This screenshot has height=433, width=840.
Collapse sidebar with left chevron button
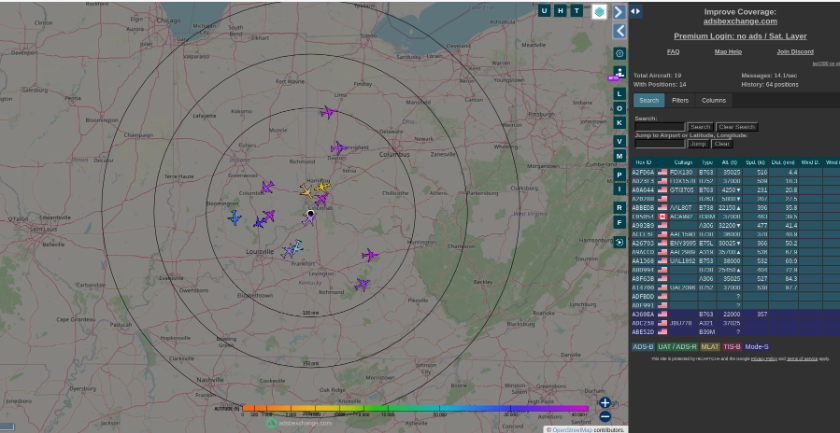click(619, 31)
